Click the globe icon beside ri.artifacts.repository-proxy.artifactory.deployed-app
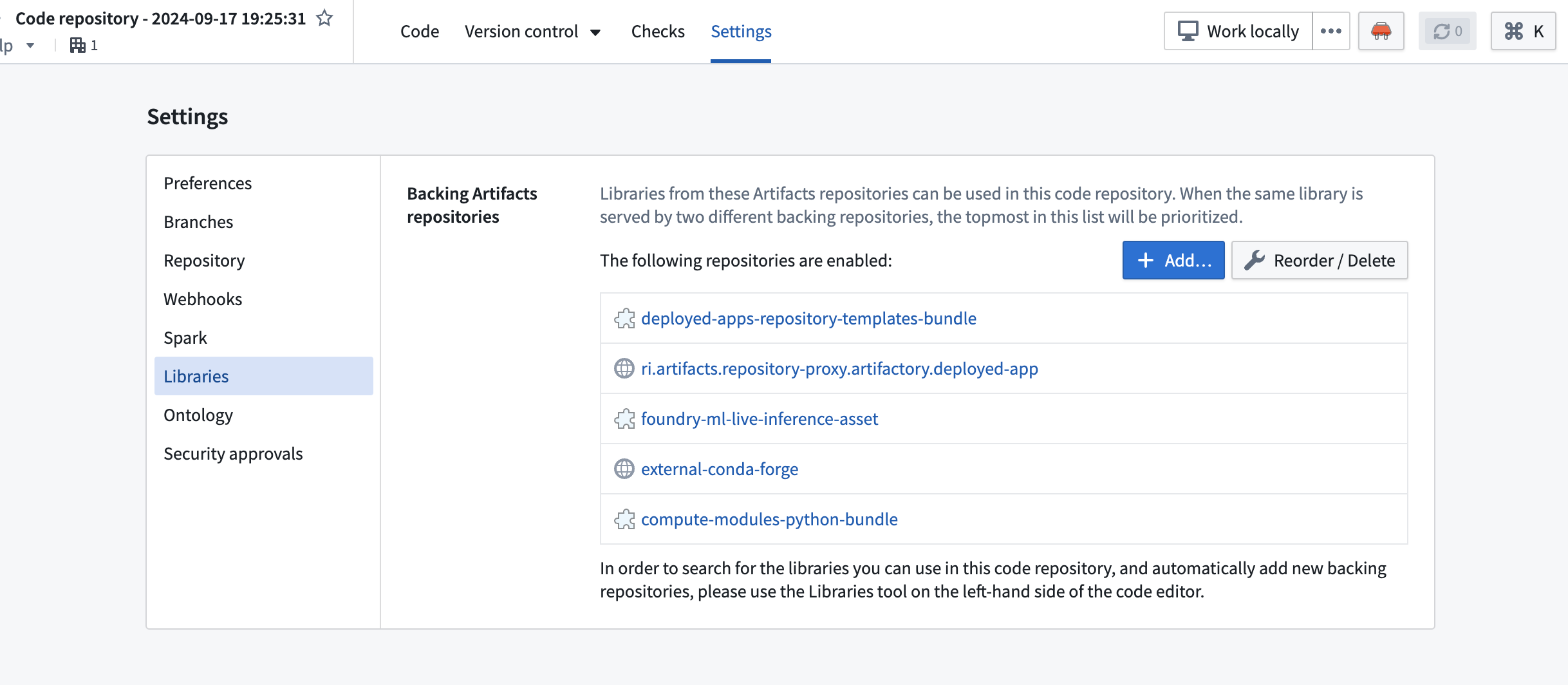This screenshot has width=1568, height=685. pos(623,369)
